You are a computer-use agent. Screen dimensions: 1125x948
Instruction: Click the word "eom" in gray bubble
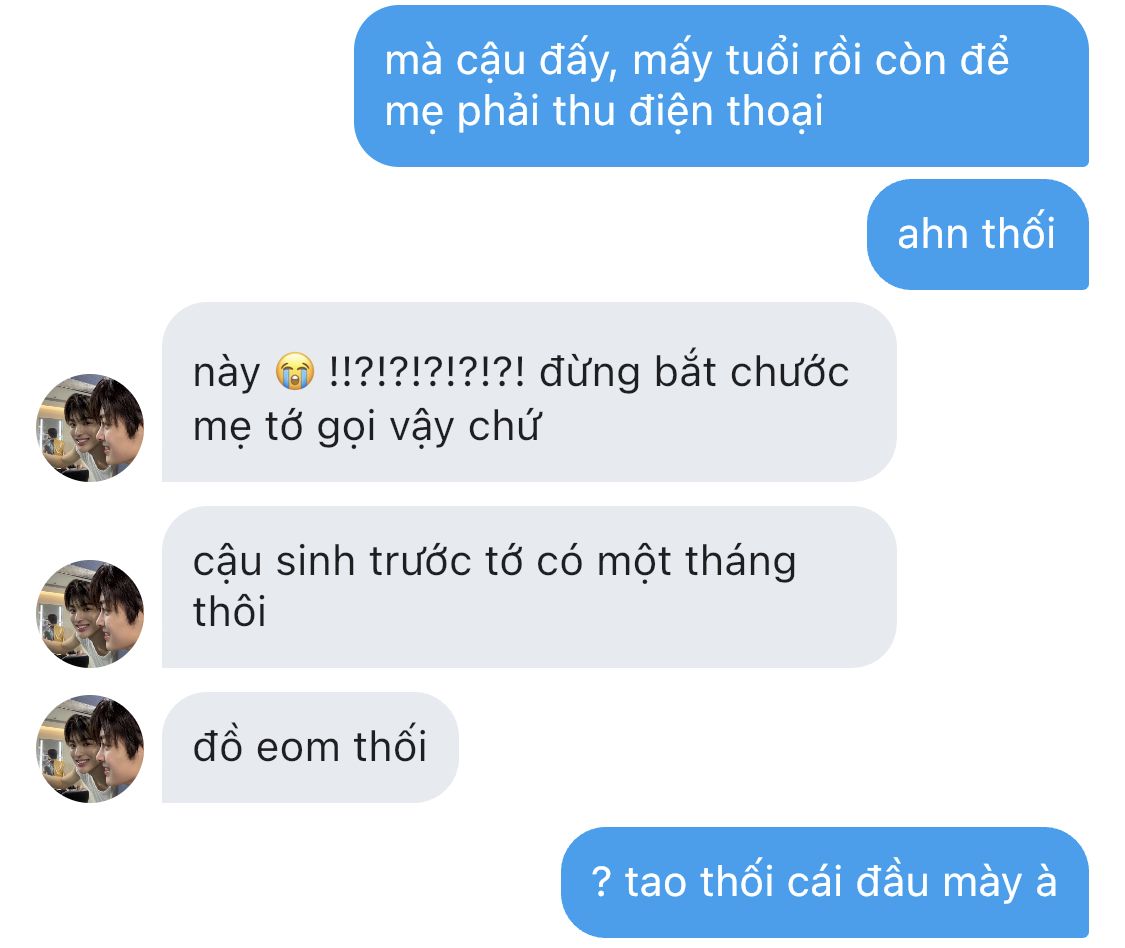pyautogui.click(x=298, y=748)
